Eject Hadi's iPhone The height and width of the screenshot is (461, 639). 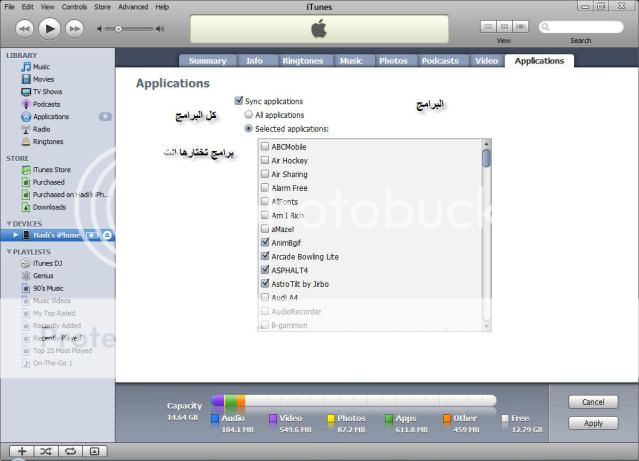(107, 235)
